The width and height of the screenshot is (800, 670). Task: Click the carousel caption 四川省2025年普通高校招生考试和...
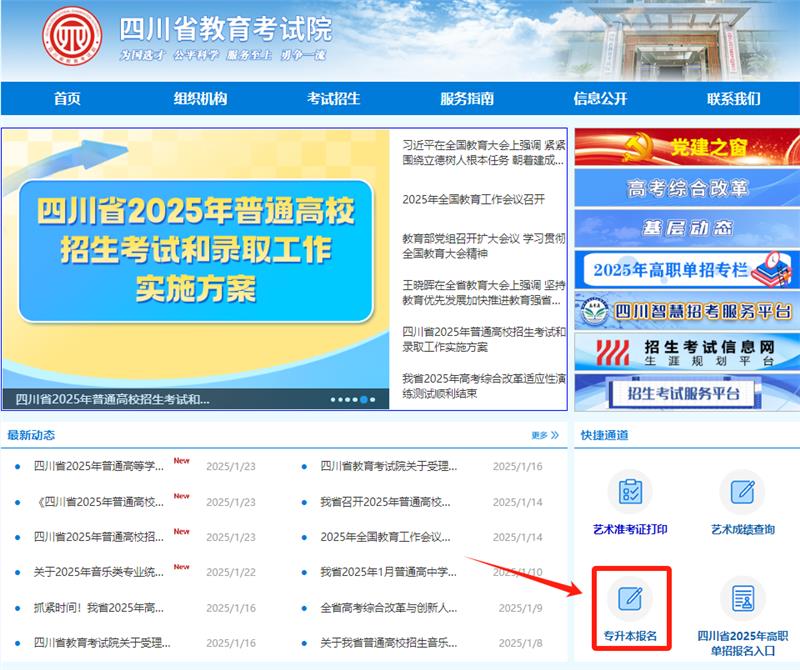pyautogui.click(x=112, y=399)
